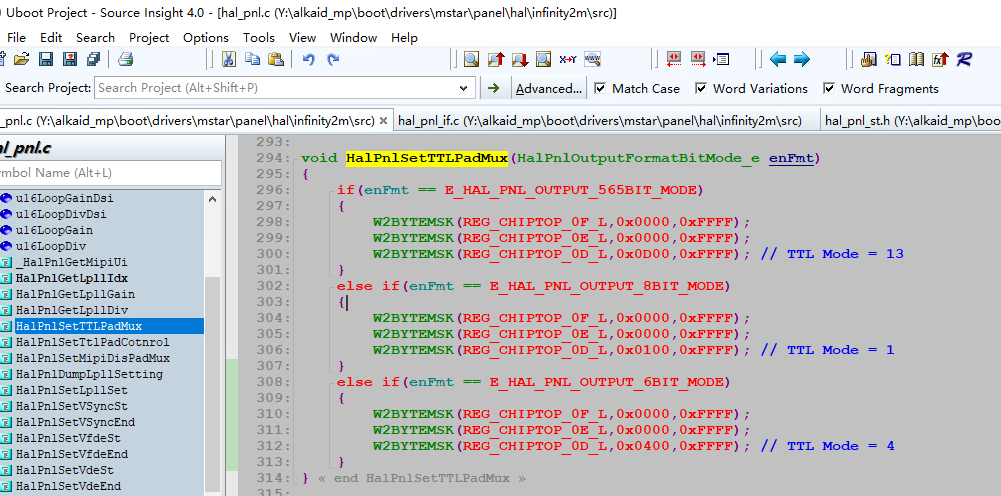Collapse the code block at line 303
The width and height of the screenshot is (1001, 496).
342,302
